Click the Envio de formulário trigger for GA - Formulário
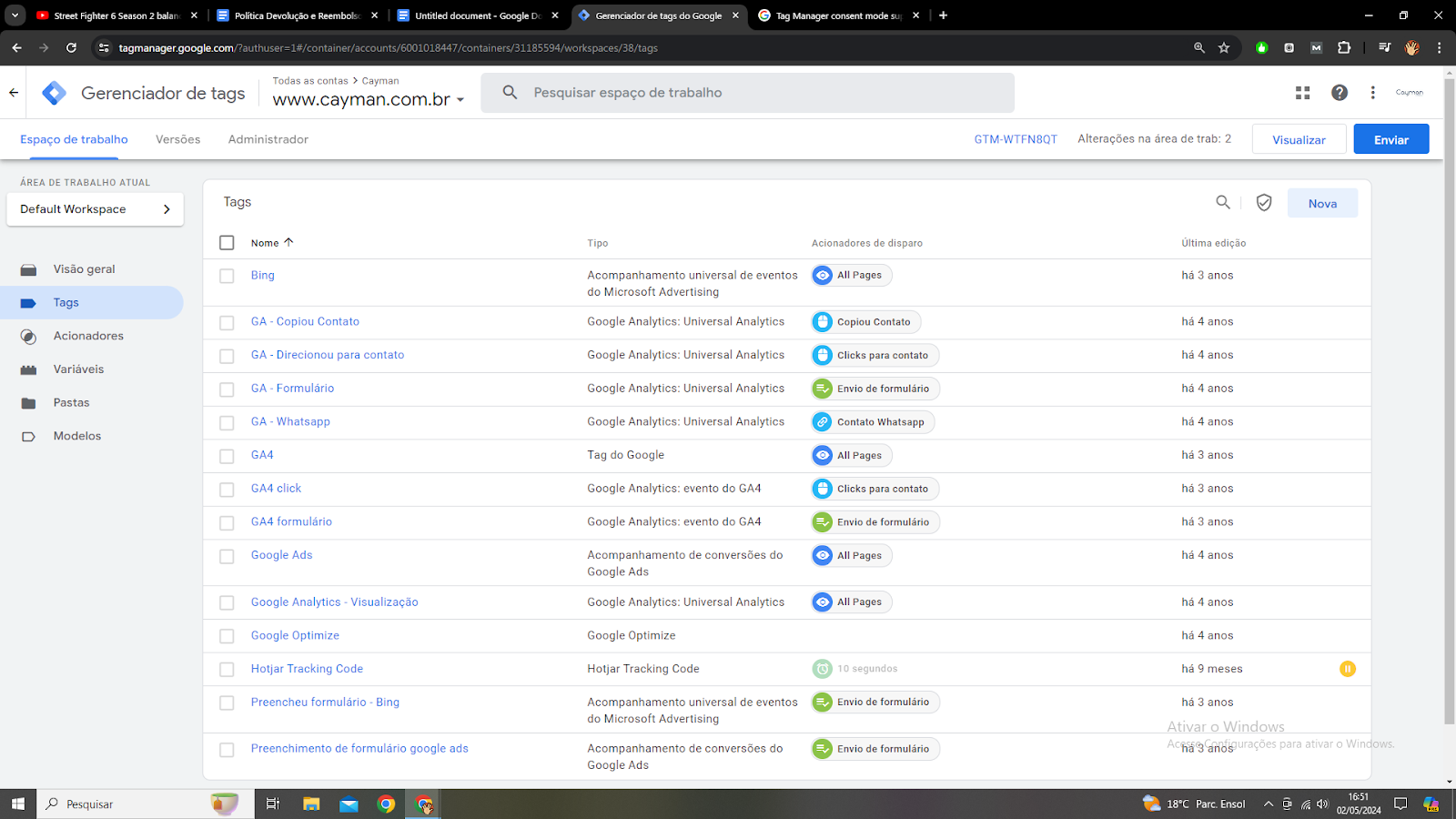The height and width of the screenshot is (819, 1456). [x=875, y=389]
